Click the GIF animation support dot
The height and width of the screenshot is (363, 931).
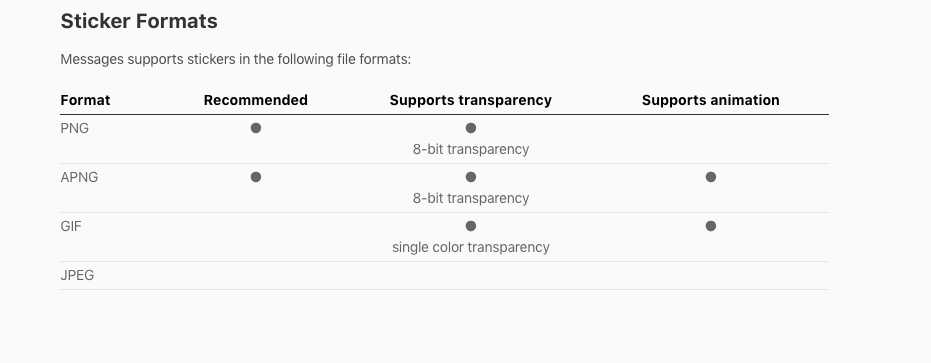(711, 226)
